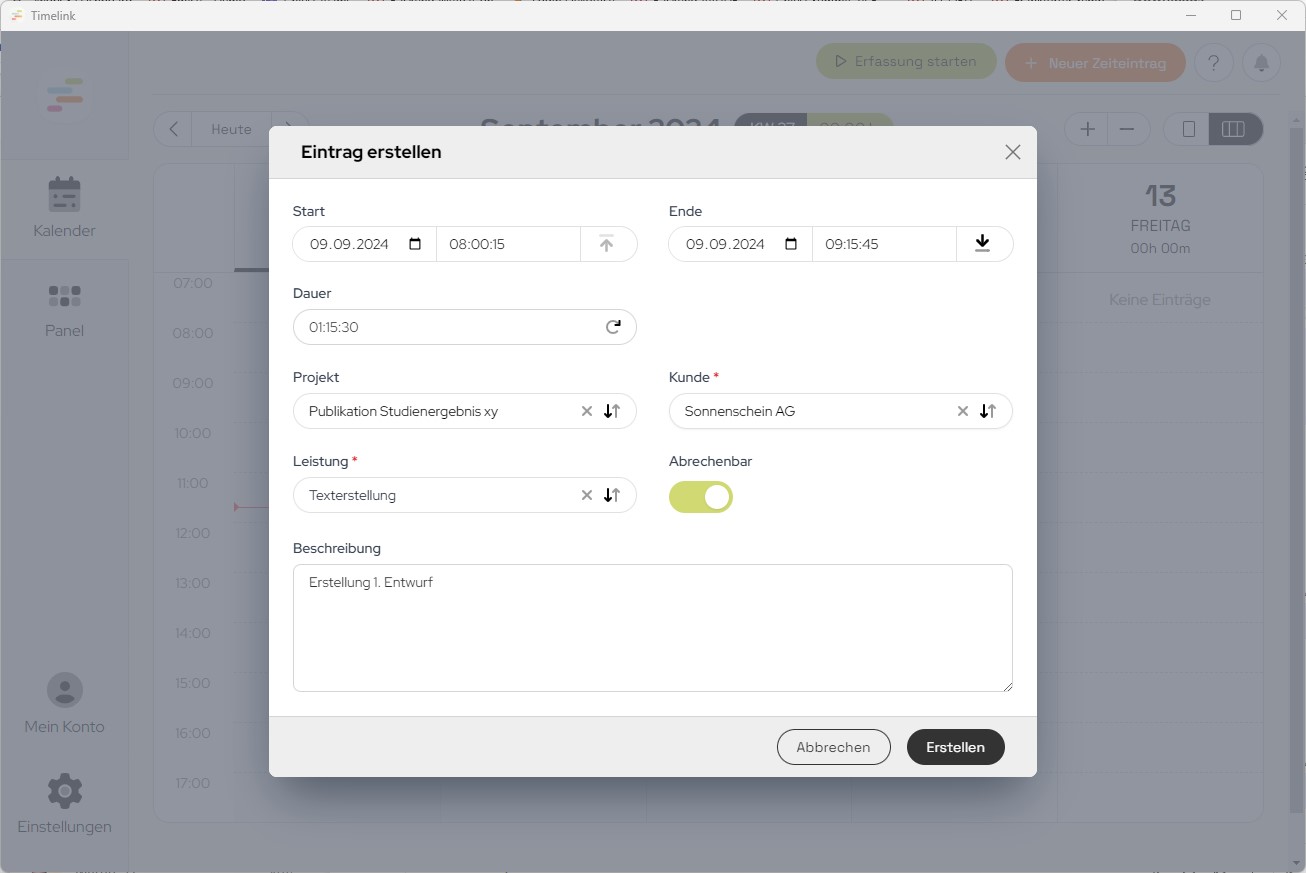Open Panel in the sidebar
Screen dimensions: 1306x873
pyautogui.click(x=64, y=311)
